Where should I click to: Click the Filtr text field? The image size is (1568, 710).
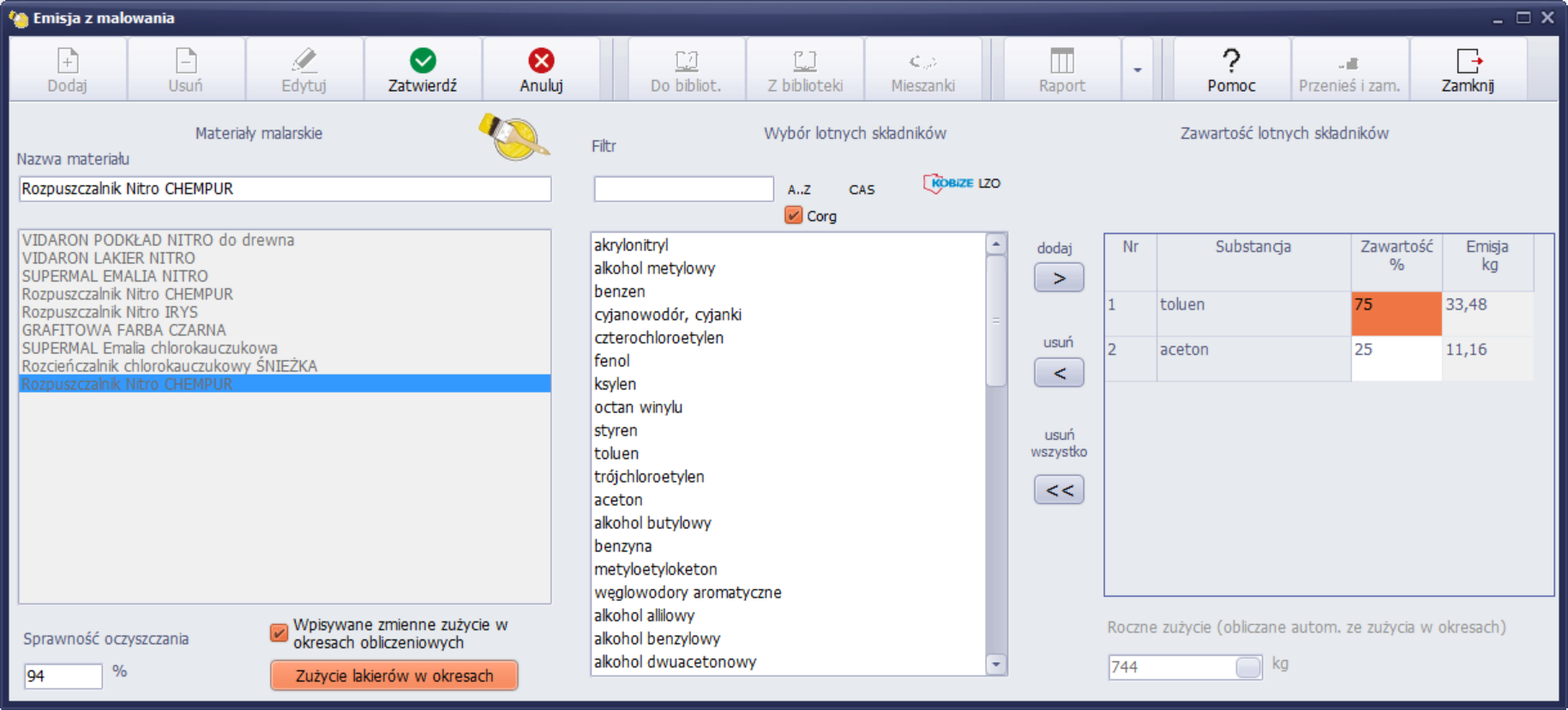[683, 189]
